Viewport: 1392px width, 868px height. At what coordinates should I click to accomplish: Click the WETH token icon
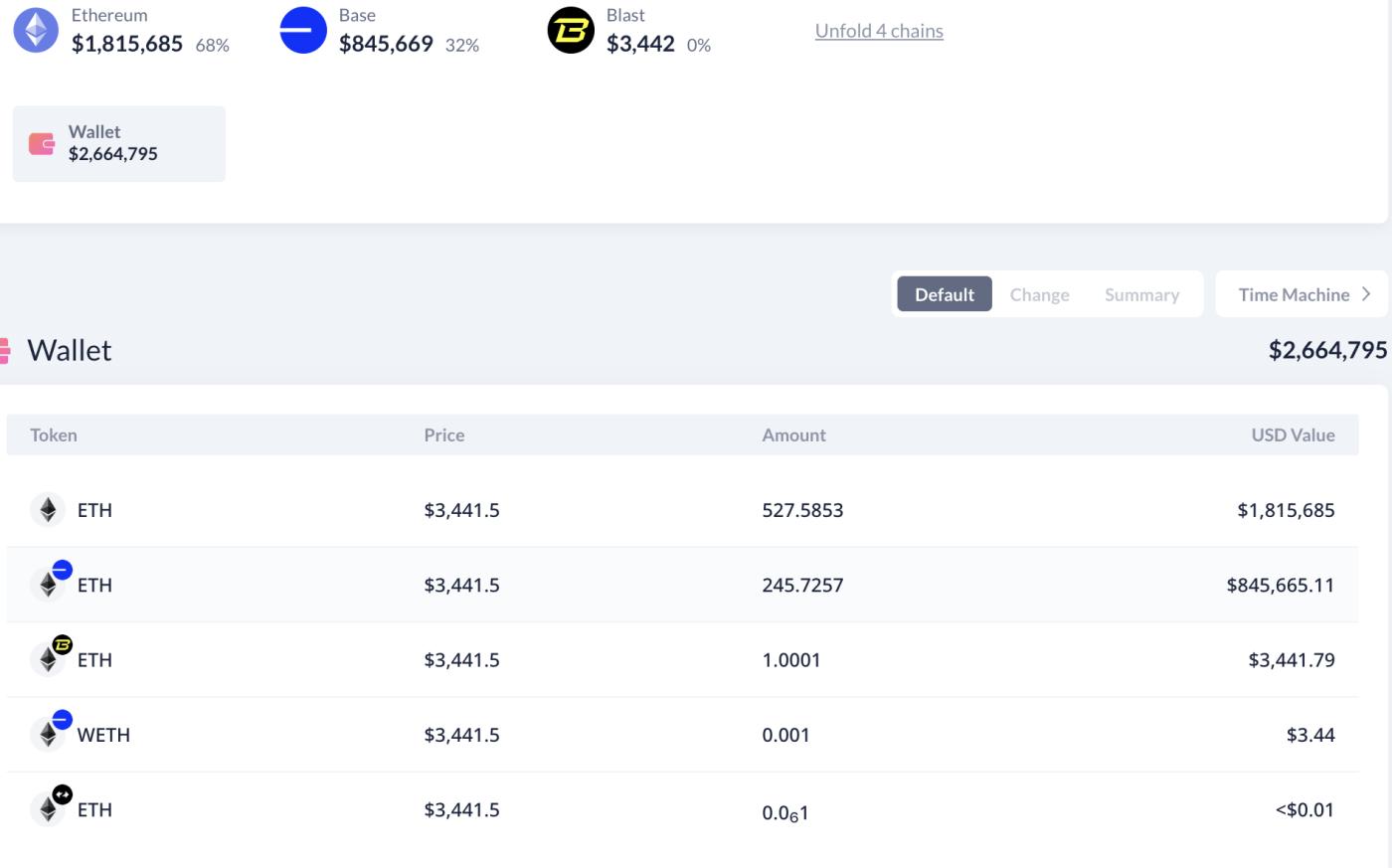coord(48,735)
